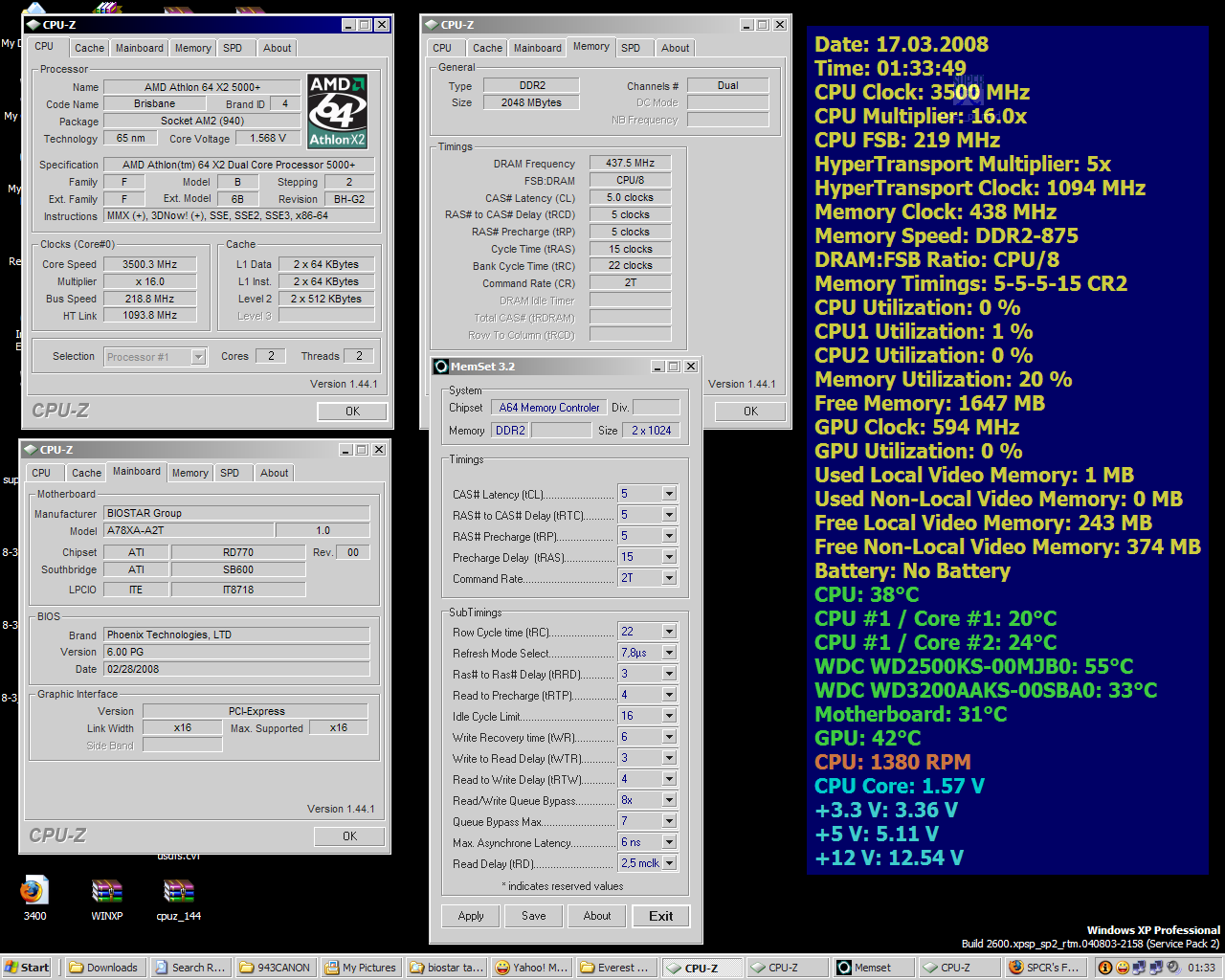The image size is (1225, 980).
Task: Open the Firefox shortcut labeled 3400
Action: click(x=33, y=898)
